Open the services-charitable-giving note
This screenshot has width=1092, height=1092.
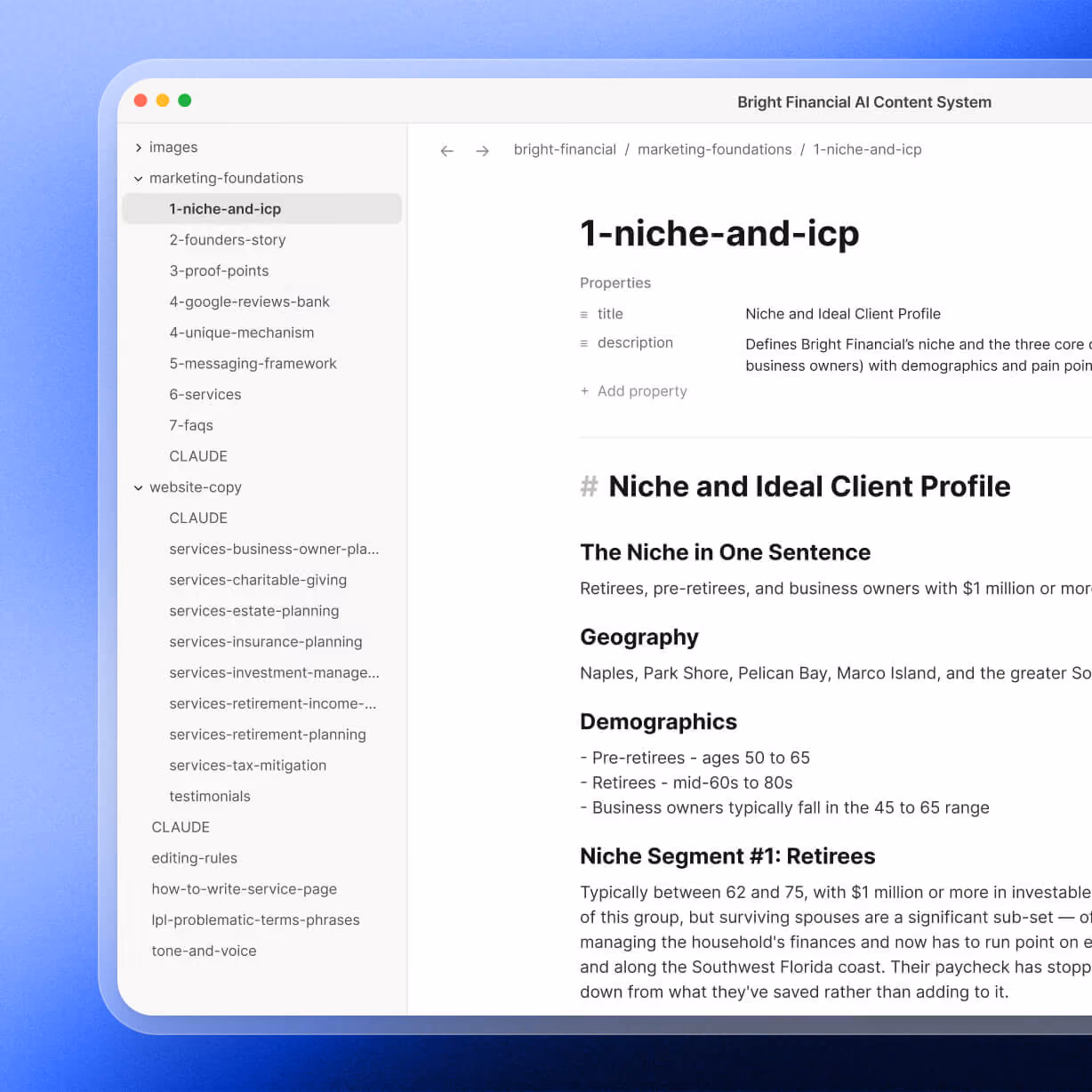(258, 581)
